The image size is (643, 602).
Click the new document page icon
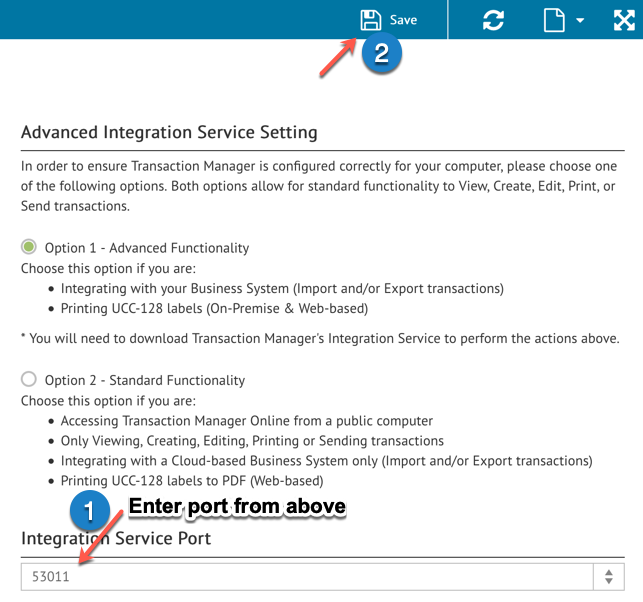coord(554,20)
